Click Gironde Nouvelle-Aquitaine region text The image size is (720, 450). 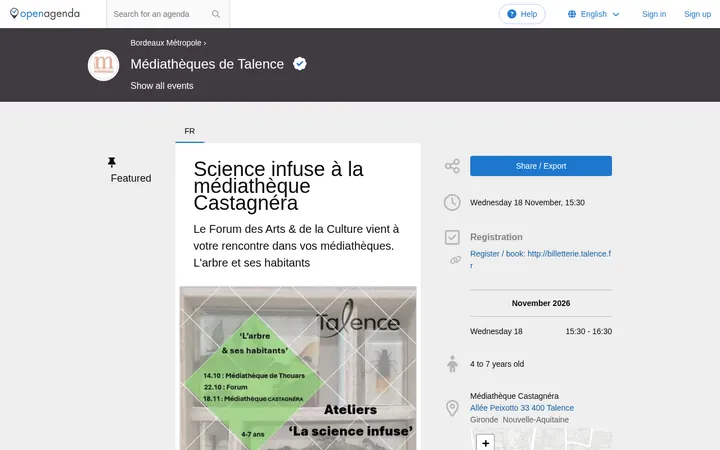point(519,420)
